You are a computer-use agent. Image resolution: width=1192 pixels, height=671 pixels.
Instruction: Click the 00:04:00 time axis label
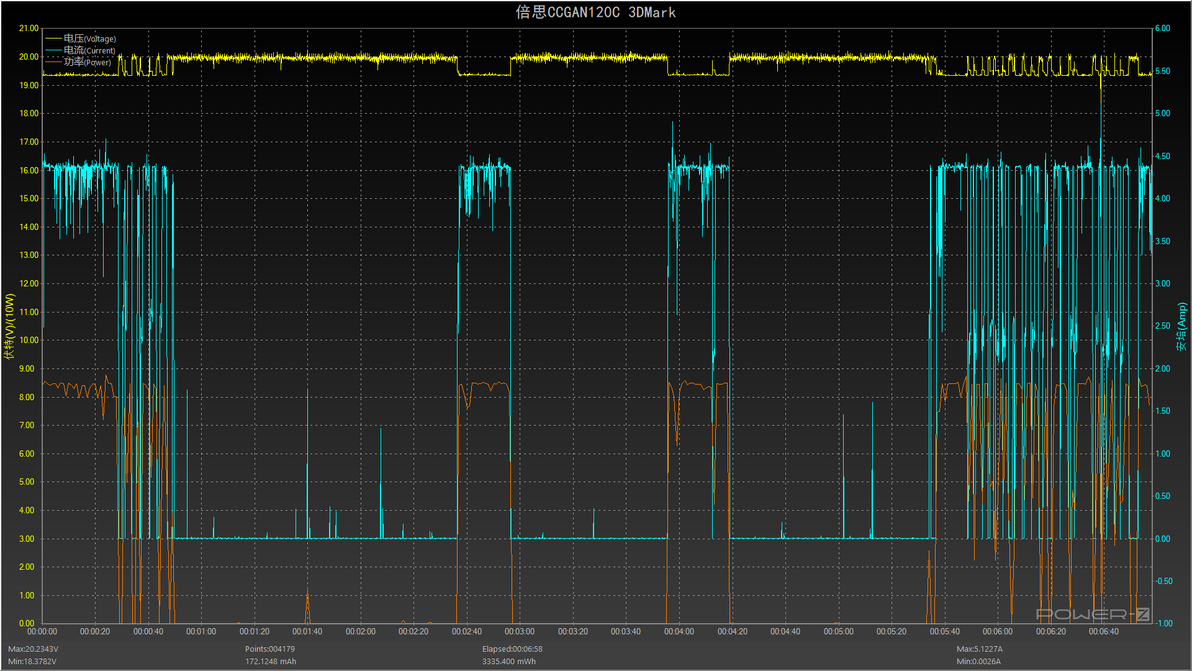tap(679, 631)
